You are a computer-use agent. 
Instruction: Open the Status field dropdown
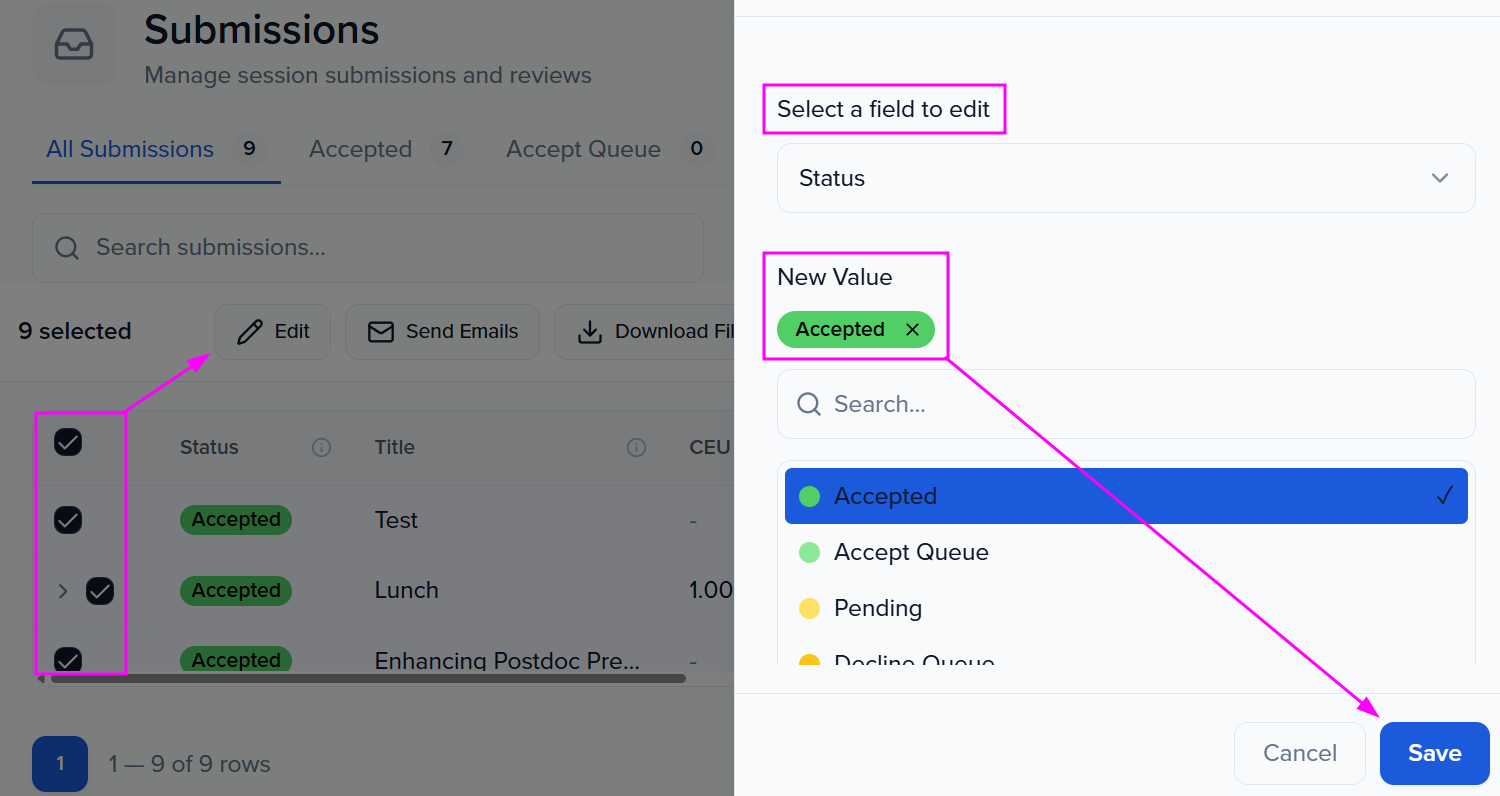pos(1125,178)
